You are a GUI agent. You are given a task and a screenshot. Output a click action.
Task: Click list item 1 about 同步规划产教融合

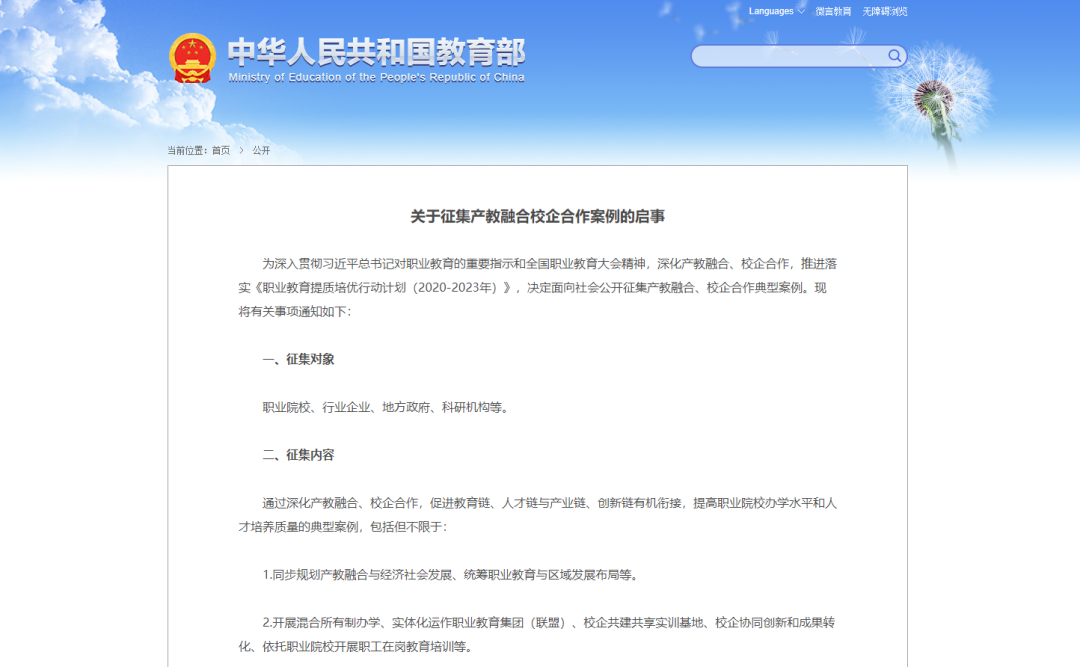tap(450, 575)
